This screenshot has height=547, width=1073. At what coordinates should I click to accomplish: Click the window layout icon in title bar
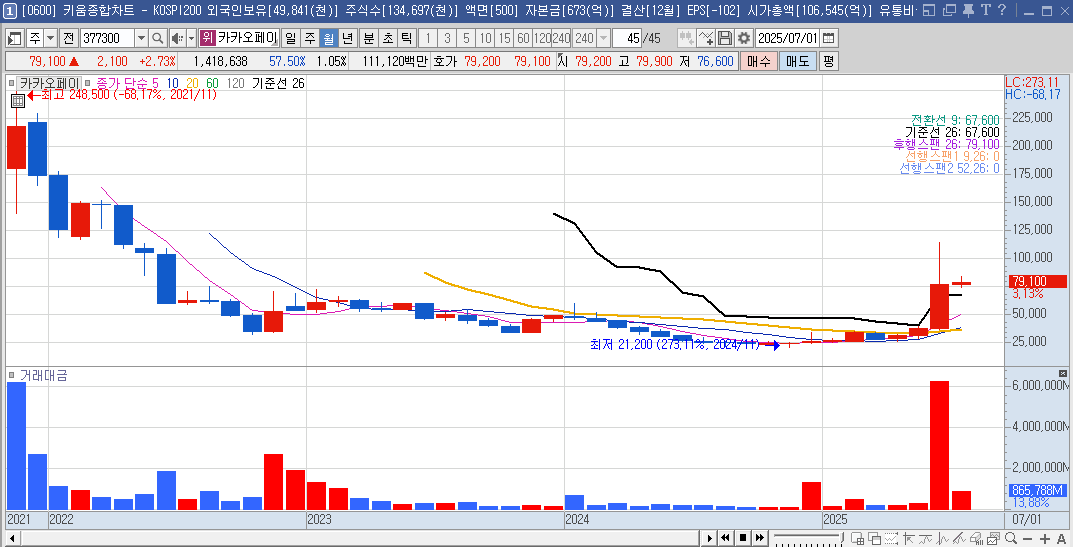coord(929,10)
